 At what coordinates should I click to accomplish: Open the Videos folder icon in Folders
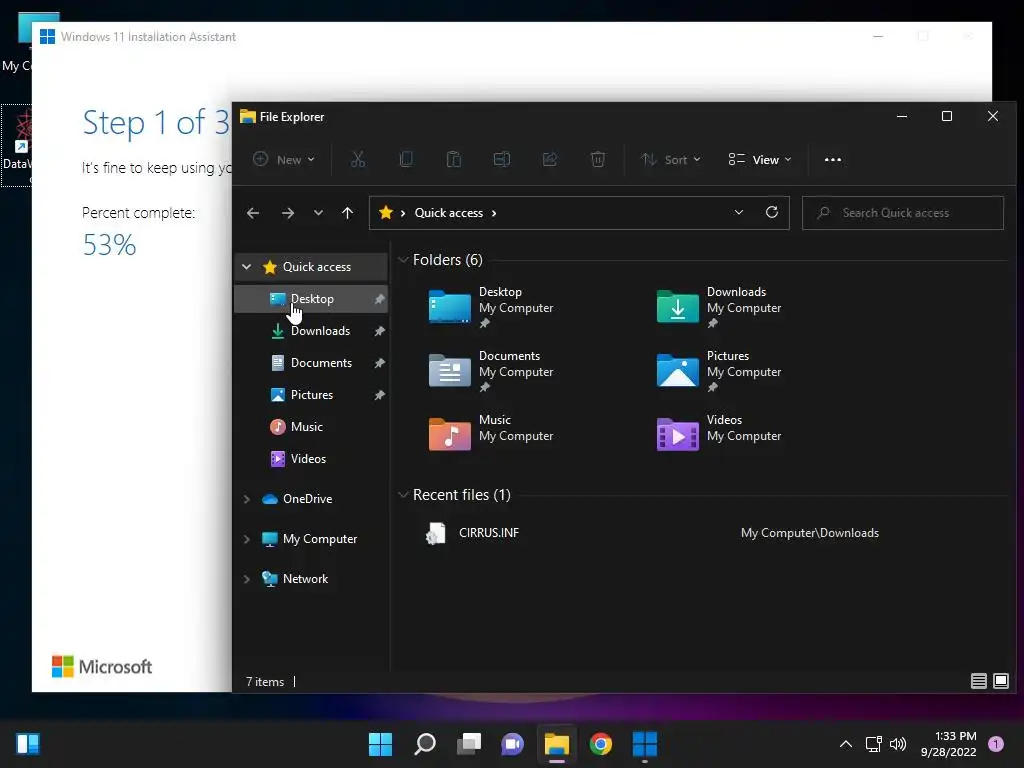[x=677, y=434]
